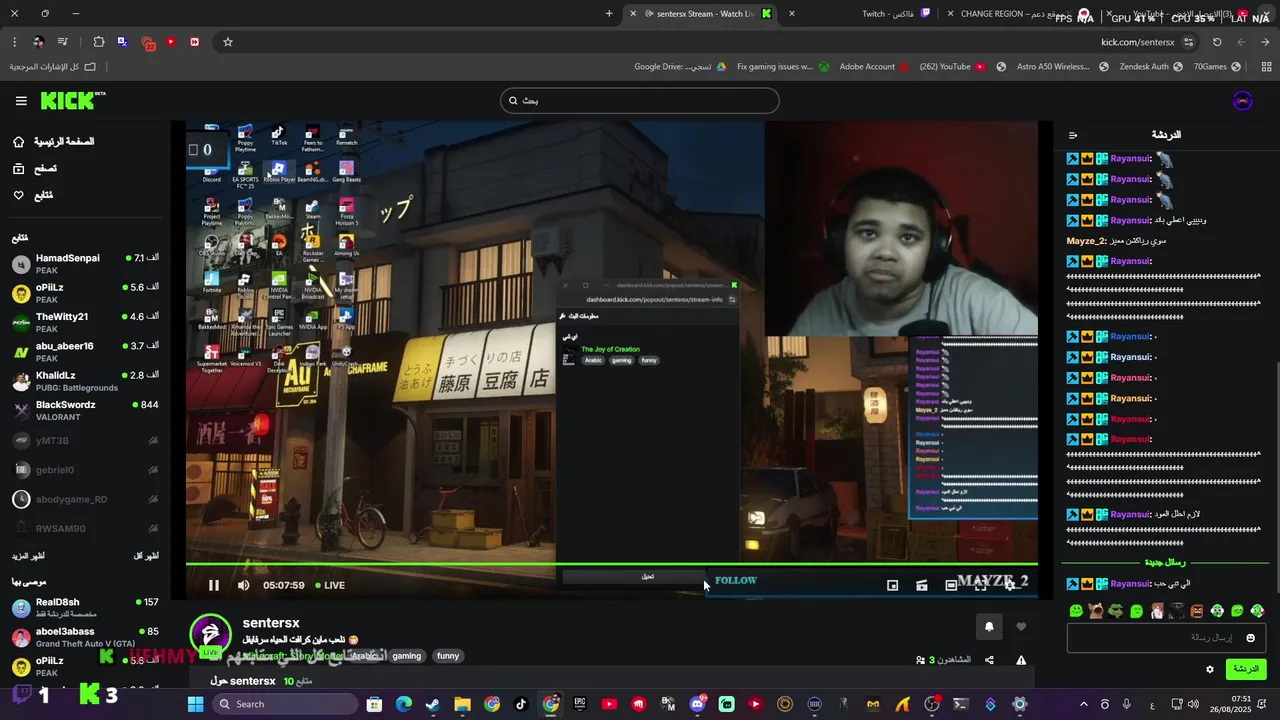The image size is (1280, 720).
Task: Open File Explorer from taskbar
Action: coord(462,704)
